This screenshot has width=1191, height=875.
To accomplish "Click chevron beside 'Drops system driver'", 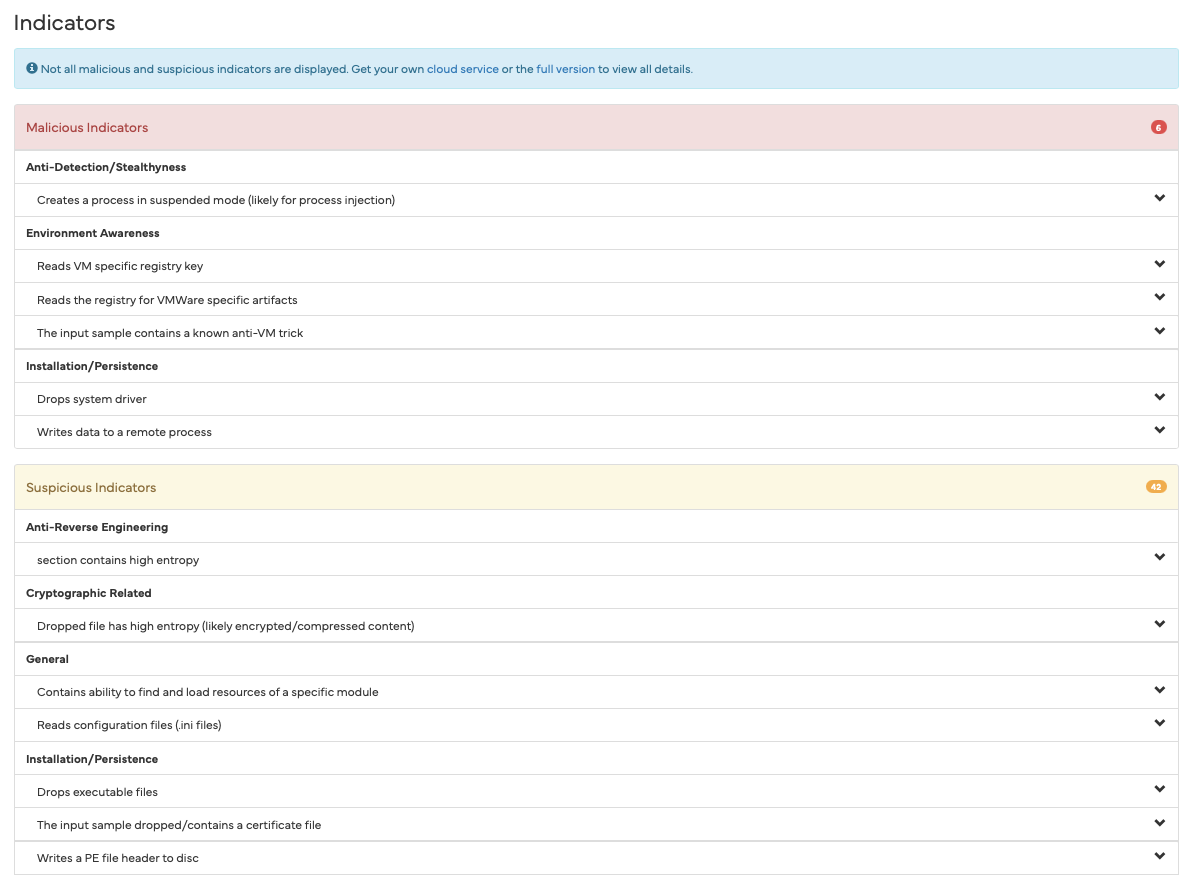I will coord(1159,397).
